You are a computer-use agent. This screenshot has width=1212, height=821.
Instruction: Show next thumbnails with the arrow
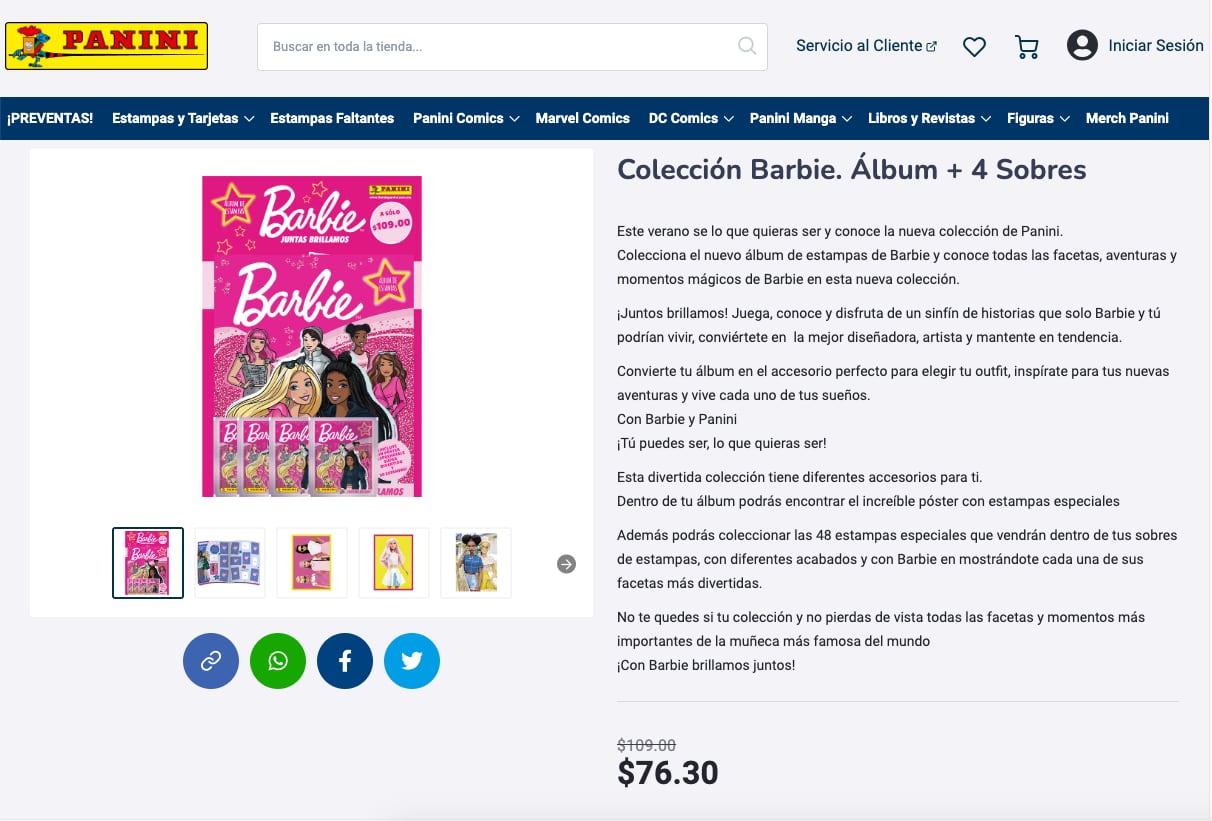coord(567,564)
